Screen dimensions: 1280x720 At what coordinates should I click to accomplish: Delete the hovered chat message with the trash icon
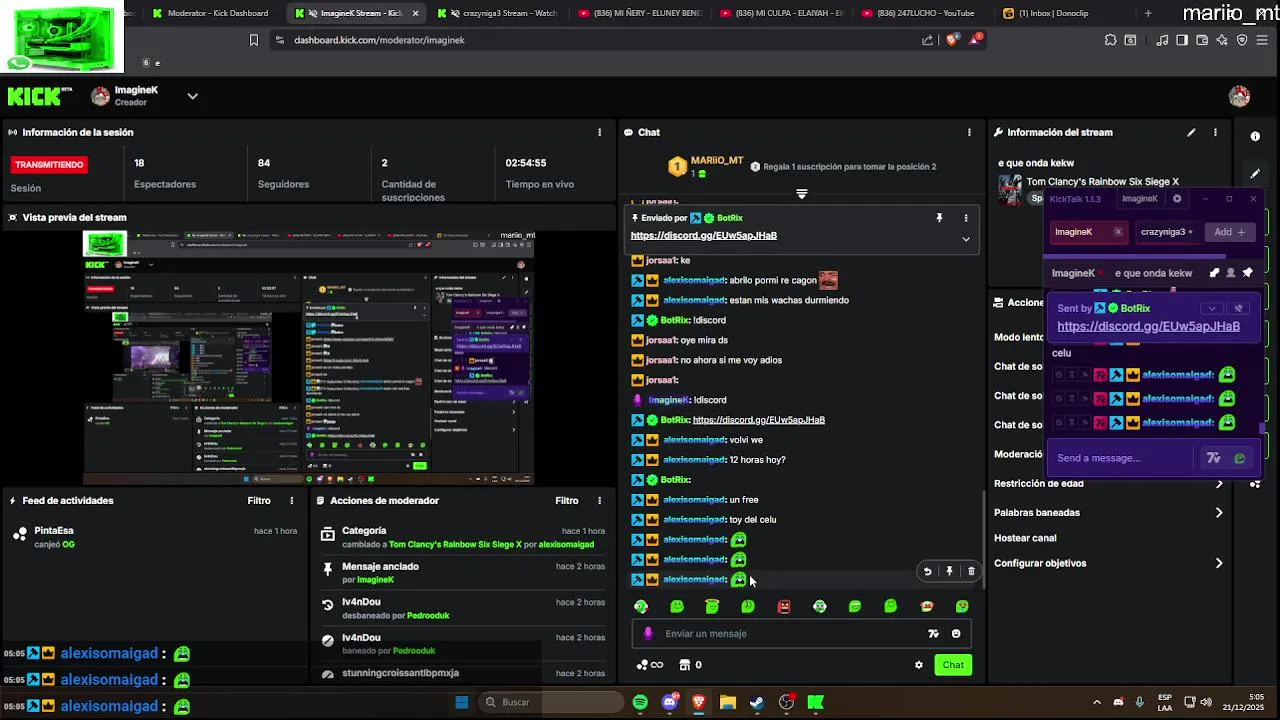point(971,571)
